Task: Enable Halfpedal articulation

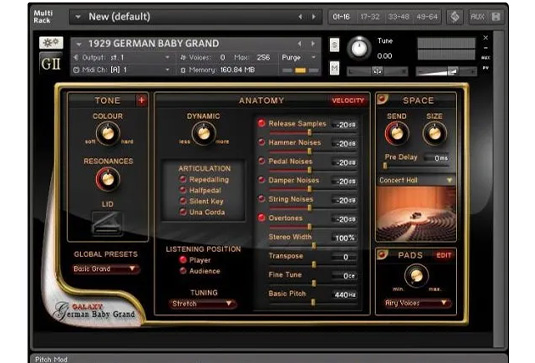Action: 183,190
